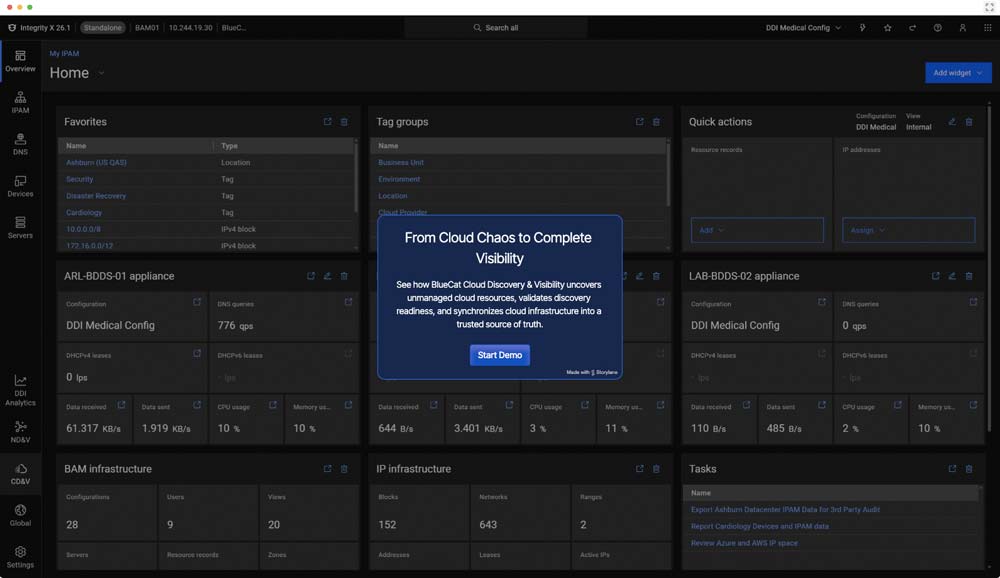The width and height of the screenshot is (1000, 578).
Task: Click the lightning quick-action icon in header
Action: [x=862, y=28]
